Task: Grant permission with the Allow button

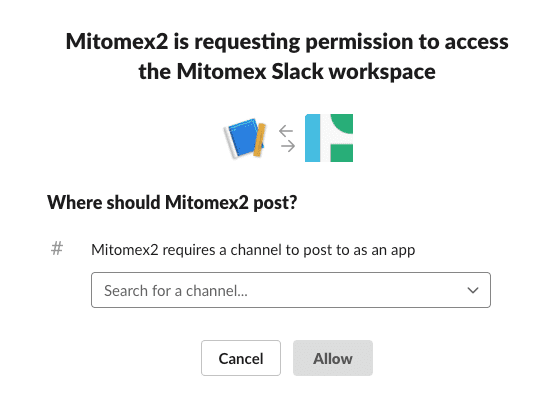Action: [333, 358]
